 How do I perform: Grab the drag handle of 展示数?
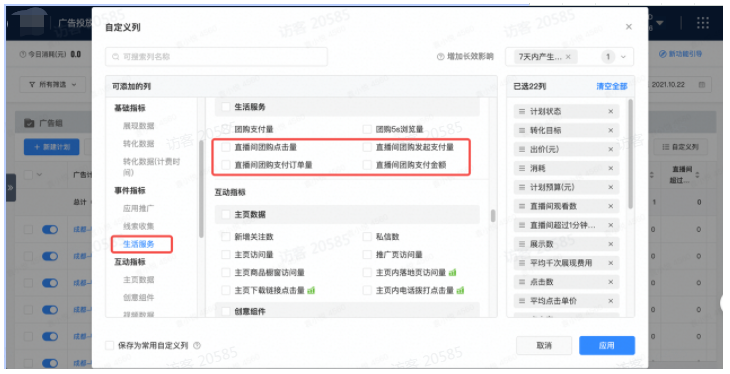point(522,244)
